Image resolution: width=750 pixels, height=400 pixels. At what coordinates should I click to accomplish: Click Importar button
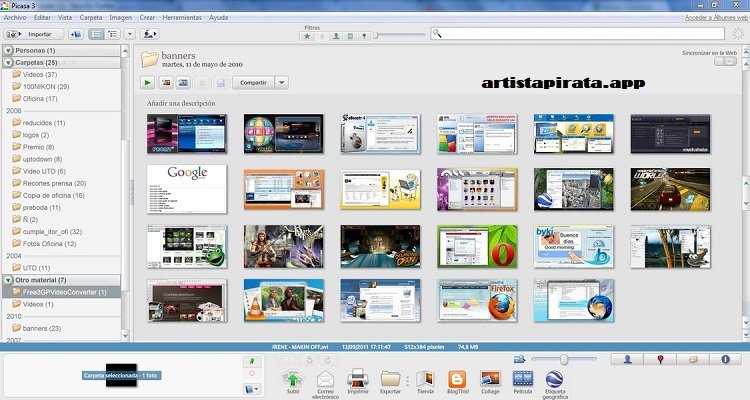[x=34, y=34]
